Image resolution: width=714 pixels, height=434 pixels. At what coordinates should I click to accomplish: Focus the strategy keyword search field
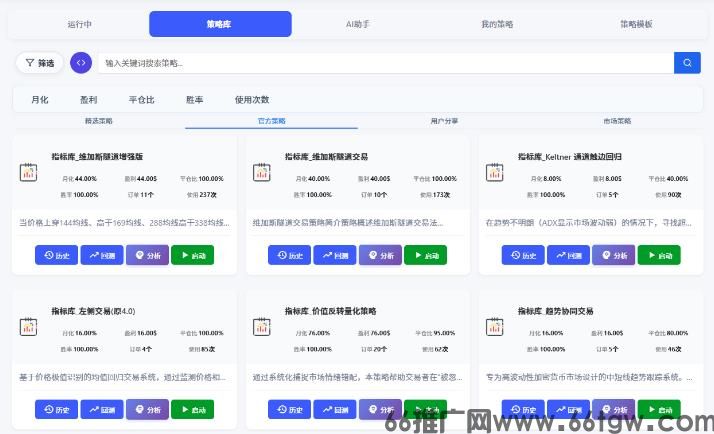pyautogui.click(x=386, y=63)
